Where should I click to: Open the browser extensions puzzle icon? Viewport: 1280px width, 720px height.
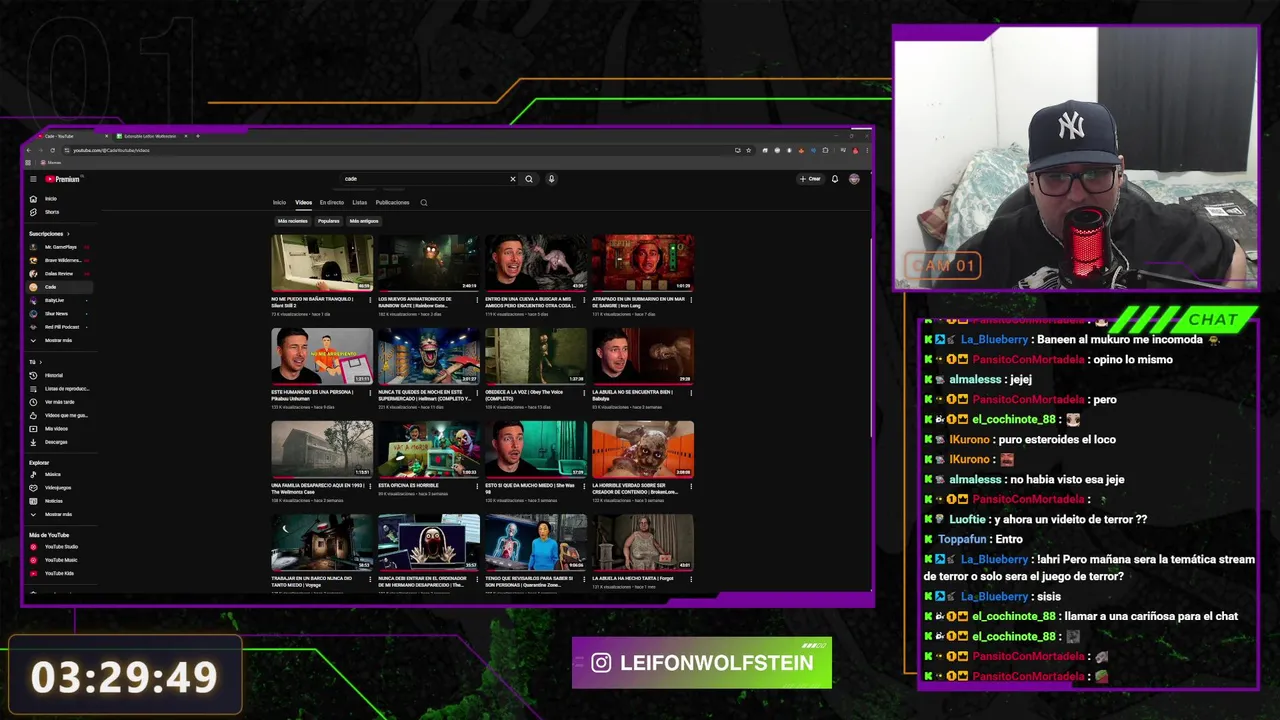825,150
